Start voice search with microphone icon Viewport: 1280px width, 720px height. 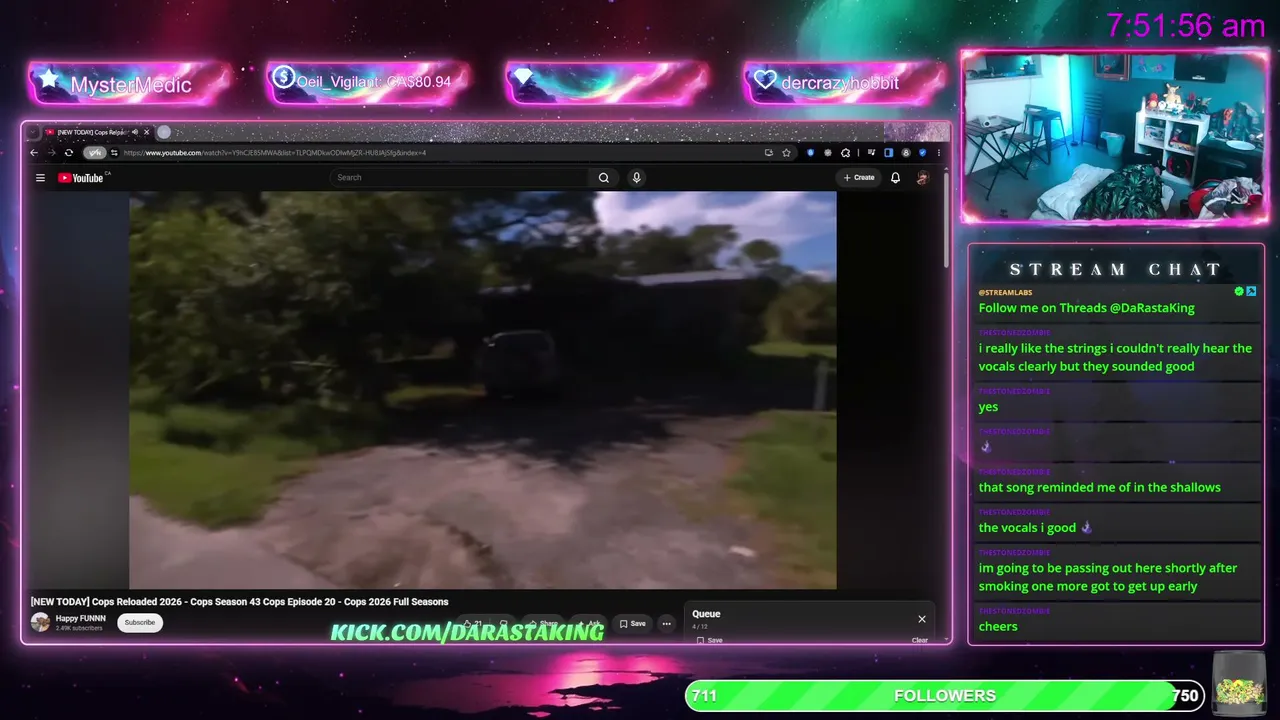636,178
